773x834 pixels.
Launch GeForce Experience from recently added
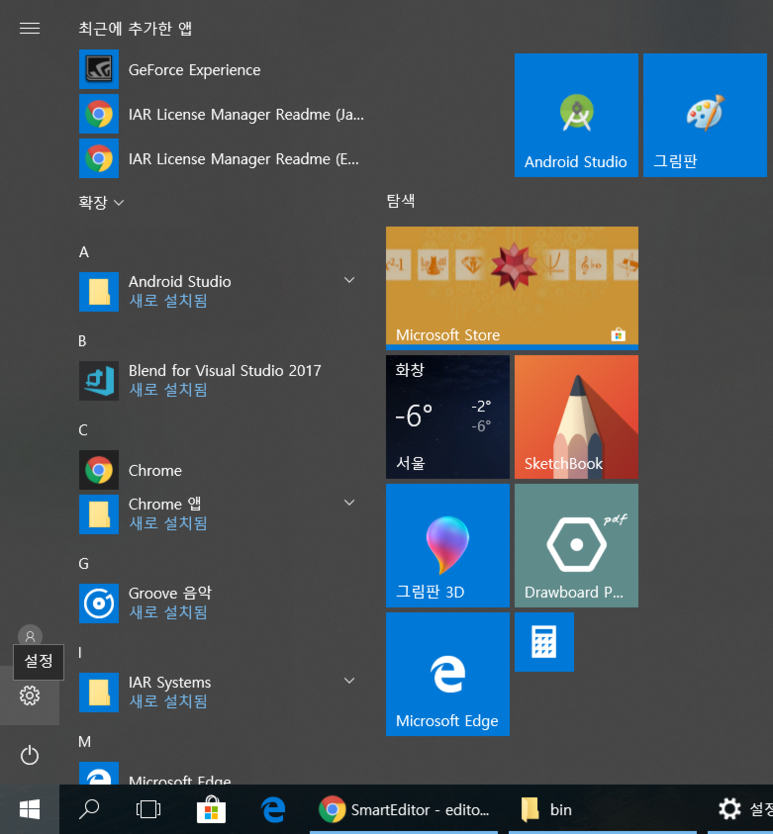pos(222,70)
